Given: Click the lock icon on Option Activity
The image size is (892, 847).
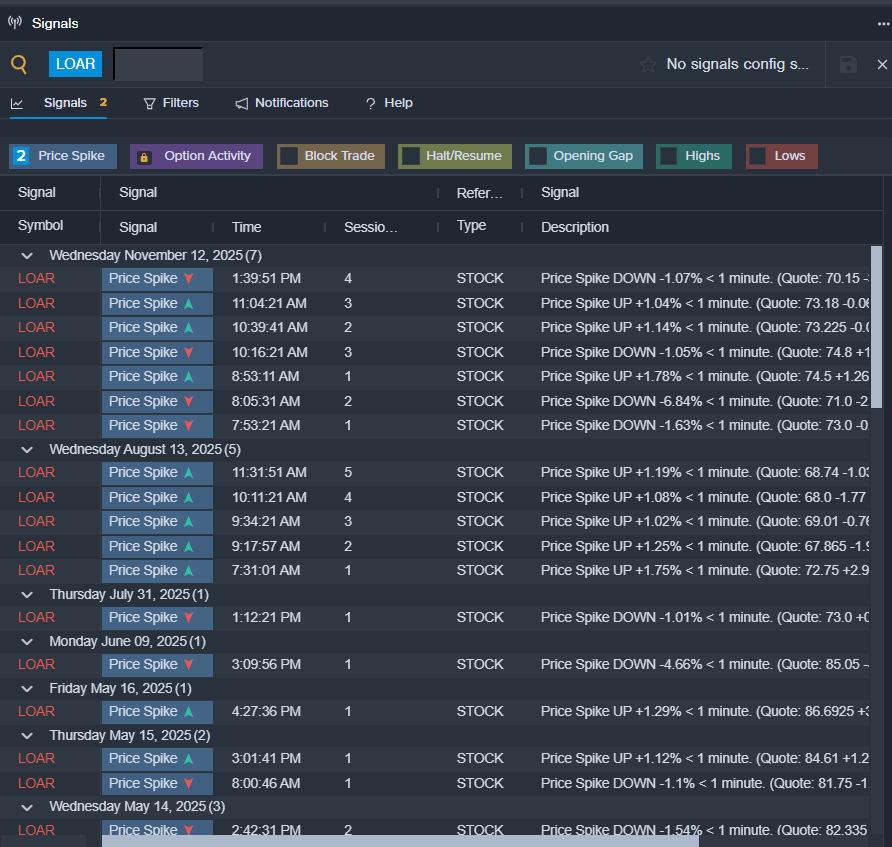Looking at the screenshot, I should coord(144,157).
